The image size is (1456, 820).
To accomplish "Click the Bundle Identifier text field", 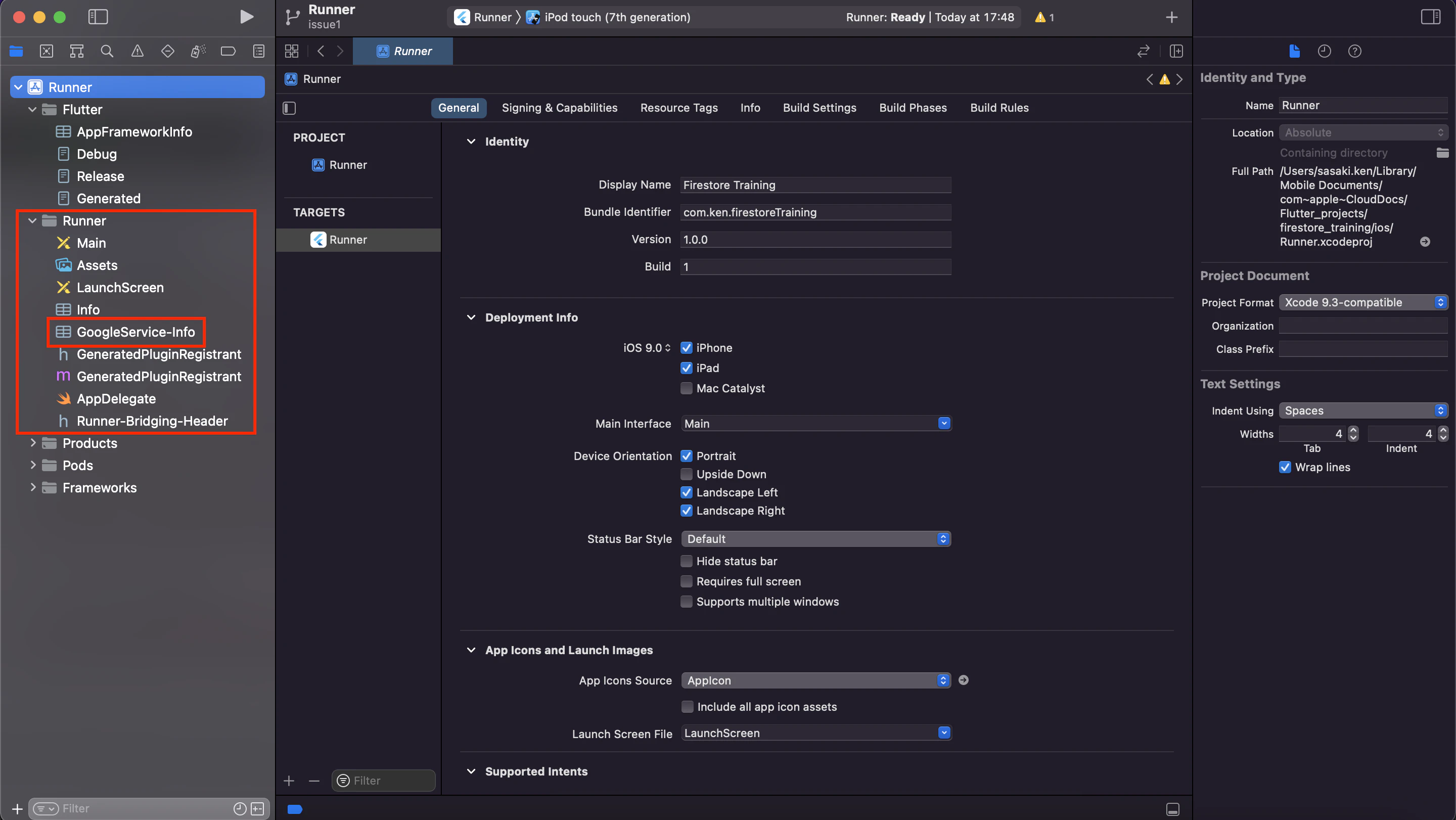I will pyautogui.click(x=815, y=212).
